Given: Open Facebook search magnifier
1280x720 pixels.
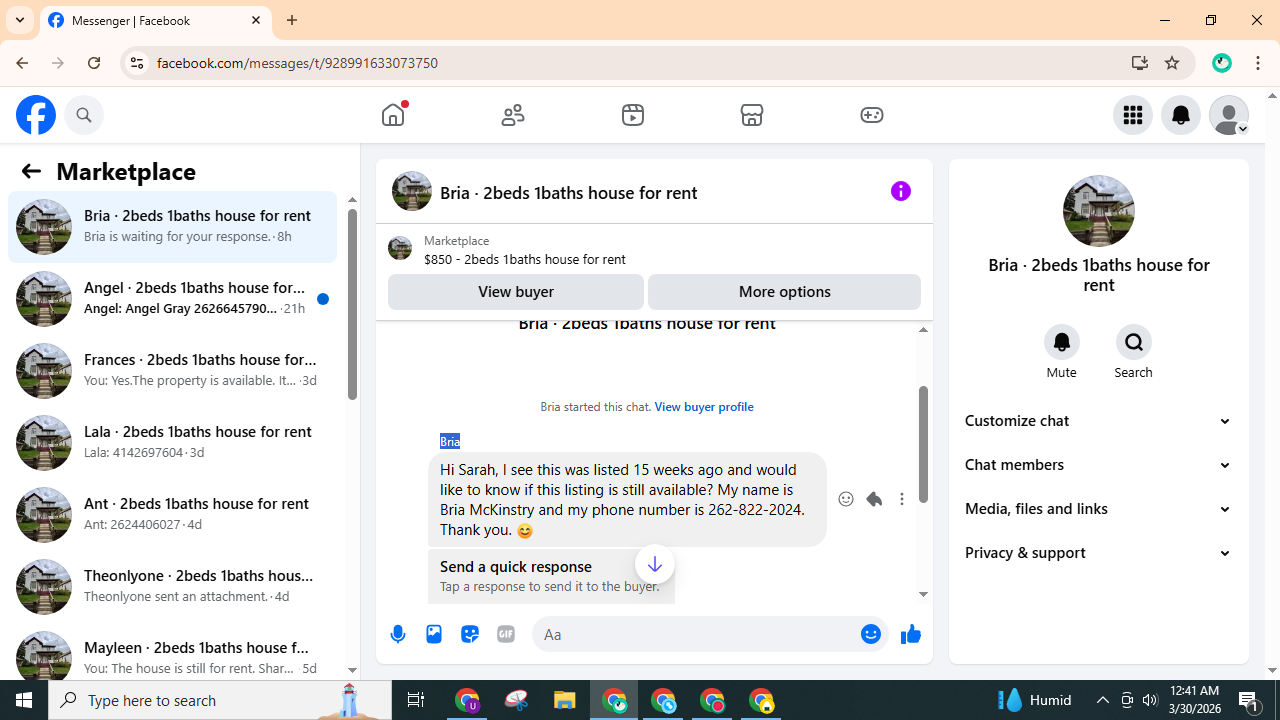Looking at the screenshot, I should [x=84, y=115].
